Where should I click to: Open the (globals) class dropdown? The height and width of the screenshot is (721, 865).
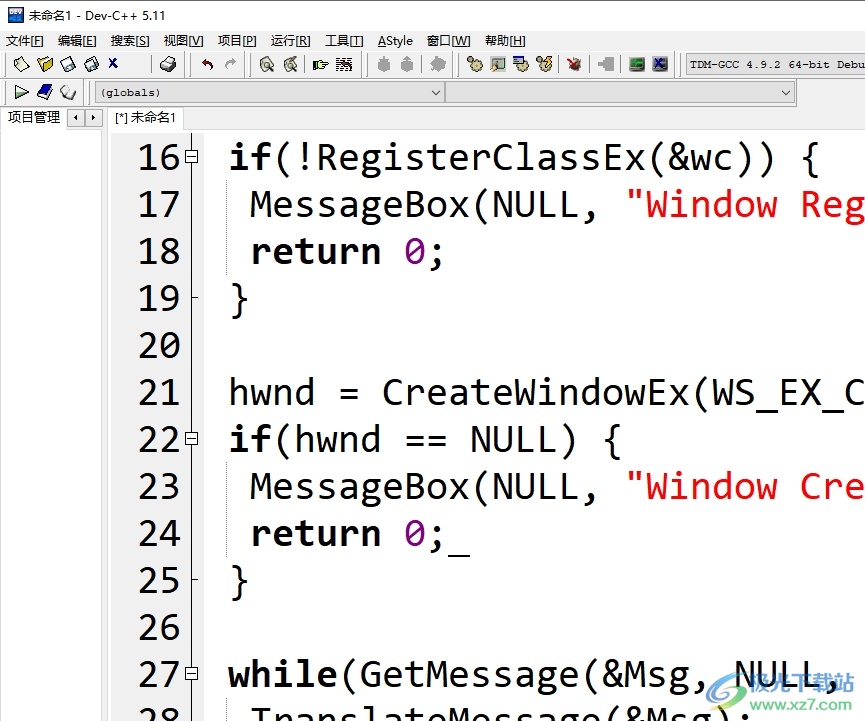270,93
